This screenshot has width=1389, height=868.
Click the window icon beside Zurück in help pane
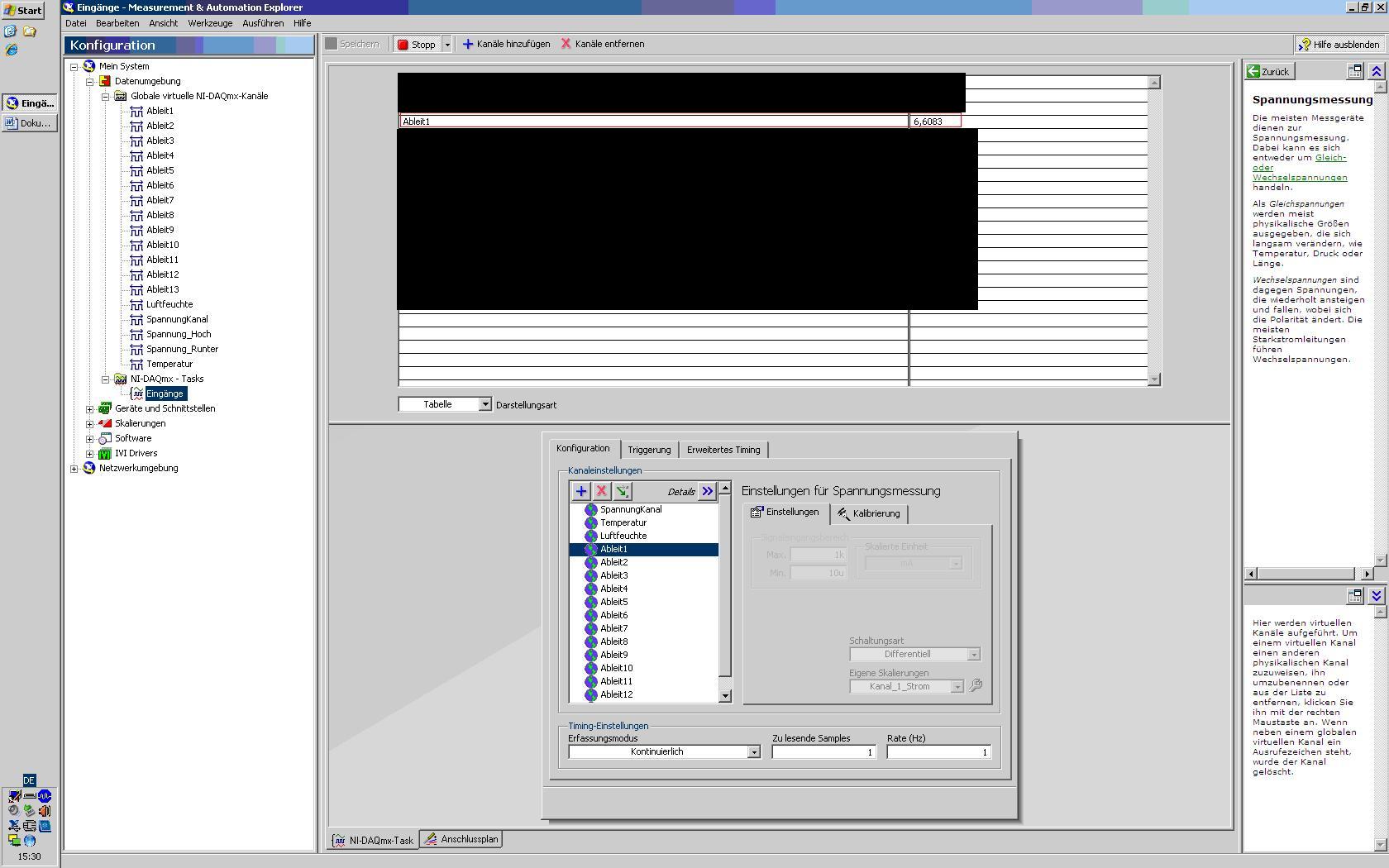click(1354, 71)
